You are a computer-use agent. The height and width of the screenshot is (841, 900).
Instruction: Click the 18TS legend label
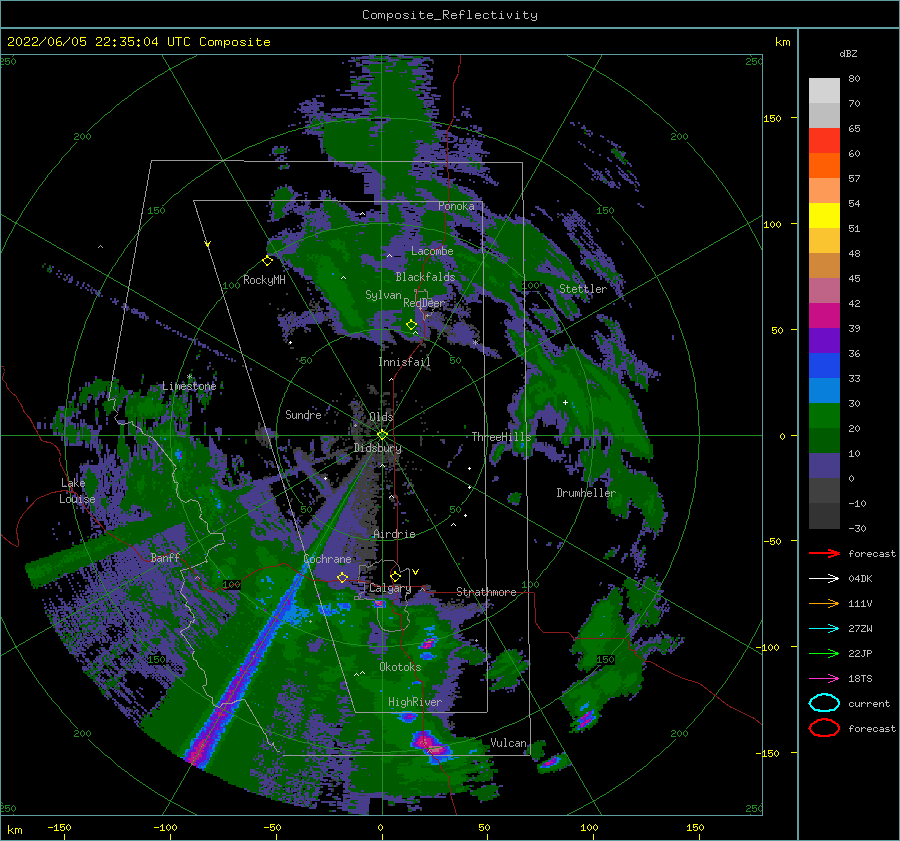tap(860, 679)
